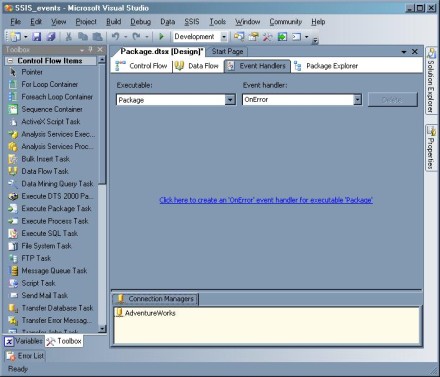Collapse the Control Flow Items group
Screen dimensions: 440x377
(x=10, y=61)
